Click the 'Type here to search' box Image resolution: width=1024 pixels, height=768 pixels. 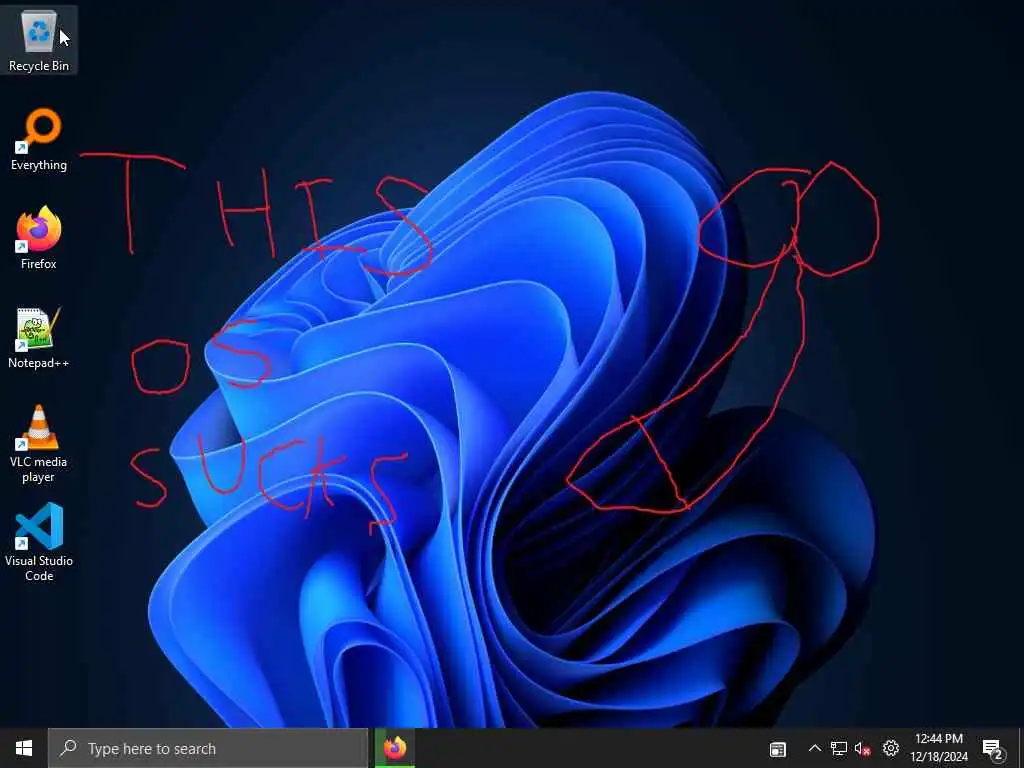click(208, 748)
